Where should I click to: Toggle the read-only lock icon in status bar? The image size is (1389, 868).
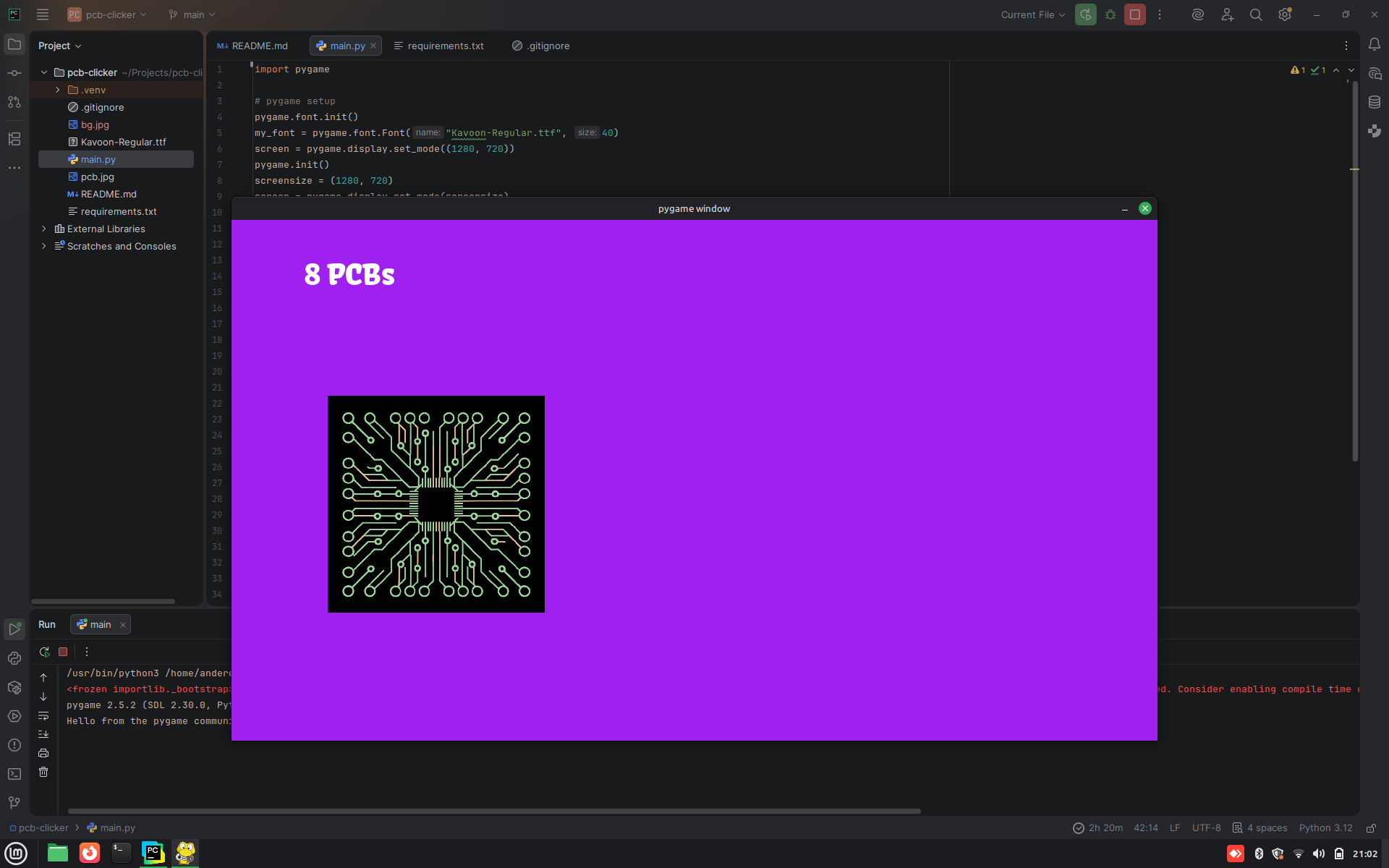tap(1371, 828)
